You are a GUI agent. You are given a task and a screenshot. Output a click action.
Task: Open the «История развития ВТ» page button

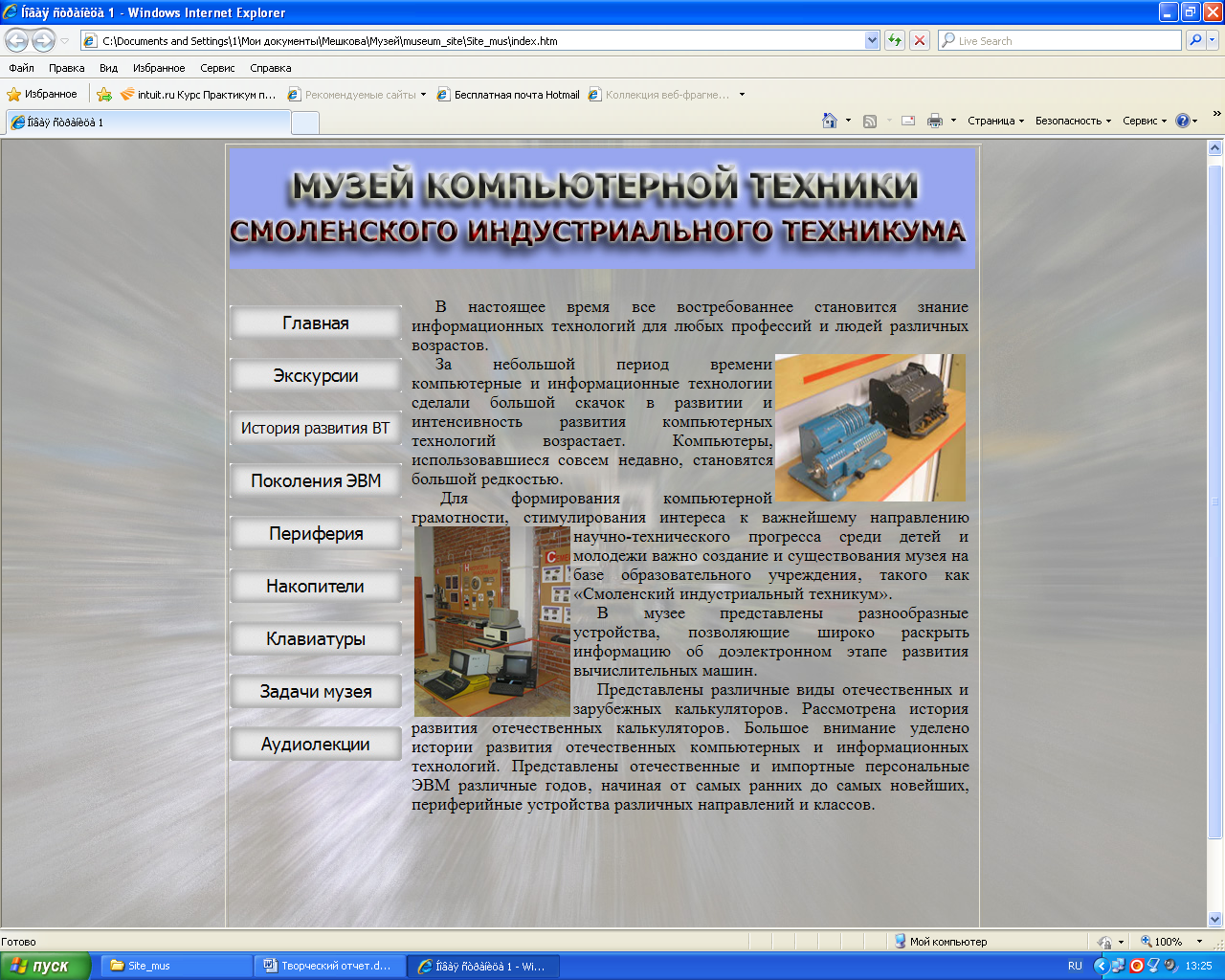point(316,429)
